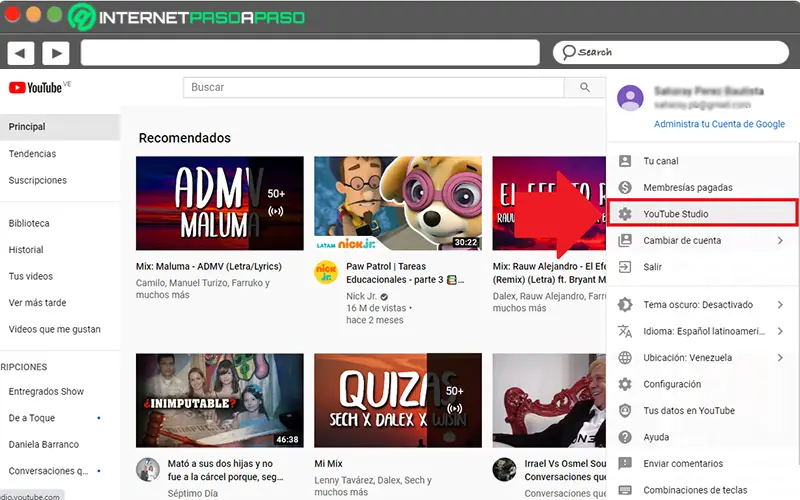The height and width of the screenshot is (500, 800).
Task: Open Membresías pagadas menu entry
Action: (x=702, y=187)
